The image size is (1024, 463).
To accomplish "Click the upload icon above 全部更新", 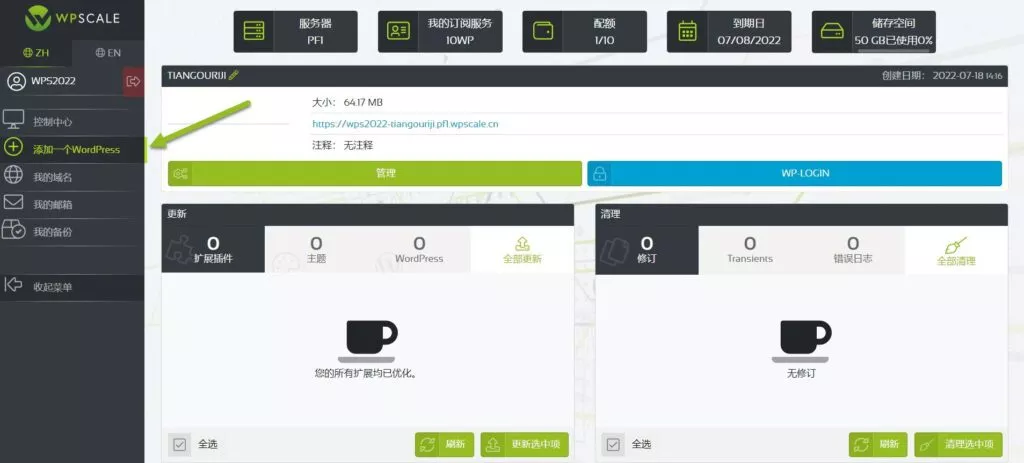I will pos(522,244).
